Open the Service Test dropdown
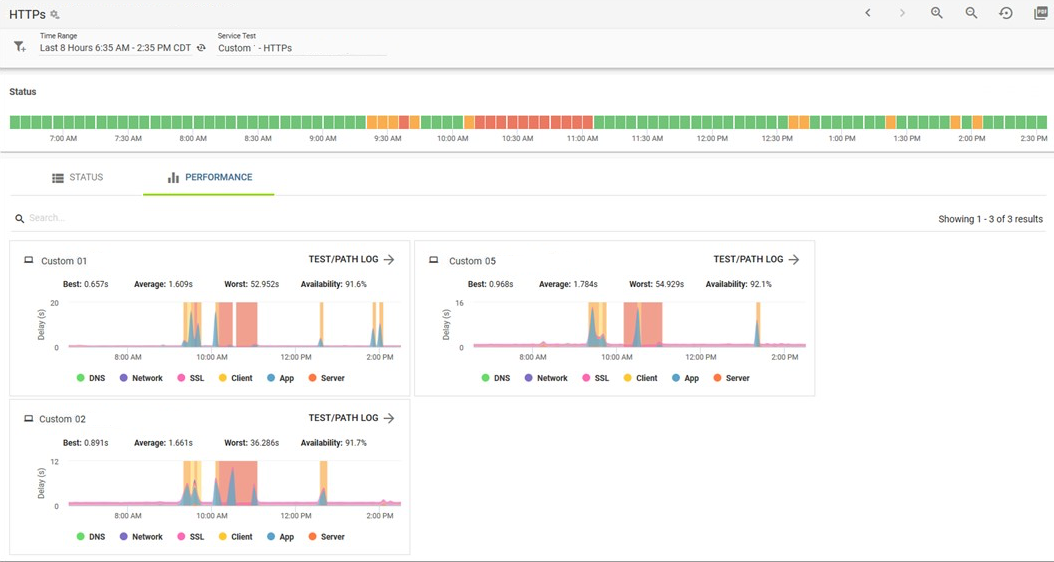Screen dimensions: 1054x562 coord(302,48)
